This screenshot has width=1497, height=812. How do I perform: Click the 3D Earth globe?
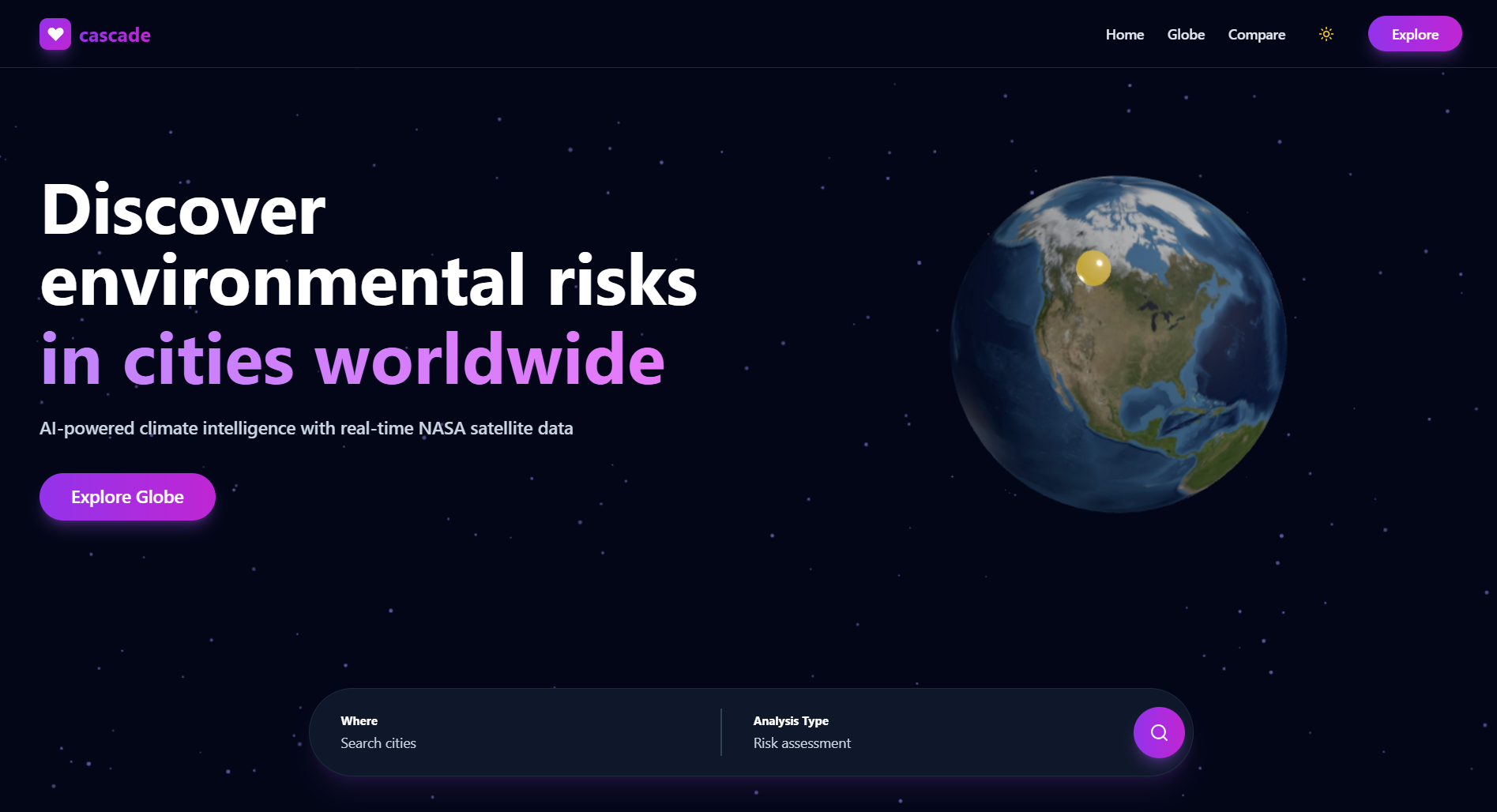point(1119,344)
